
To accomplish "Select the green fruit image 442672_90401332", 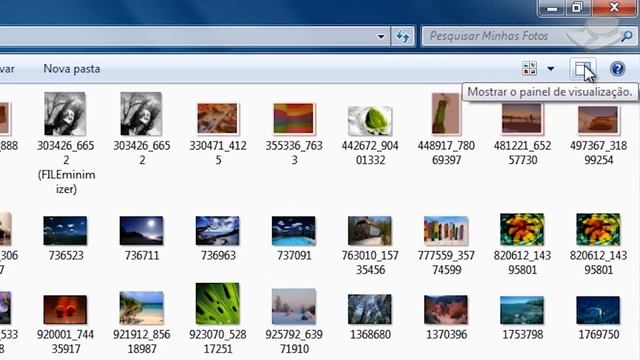I will click(370, 121).
